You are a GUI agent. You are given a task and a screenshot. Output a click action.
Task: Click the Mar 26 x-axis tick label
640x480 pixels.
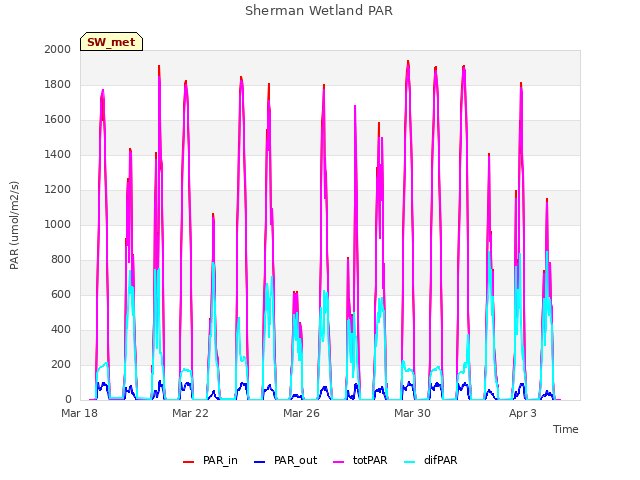pyautogui.click(x=301, y=413)
